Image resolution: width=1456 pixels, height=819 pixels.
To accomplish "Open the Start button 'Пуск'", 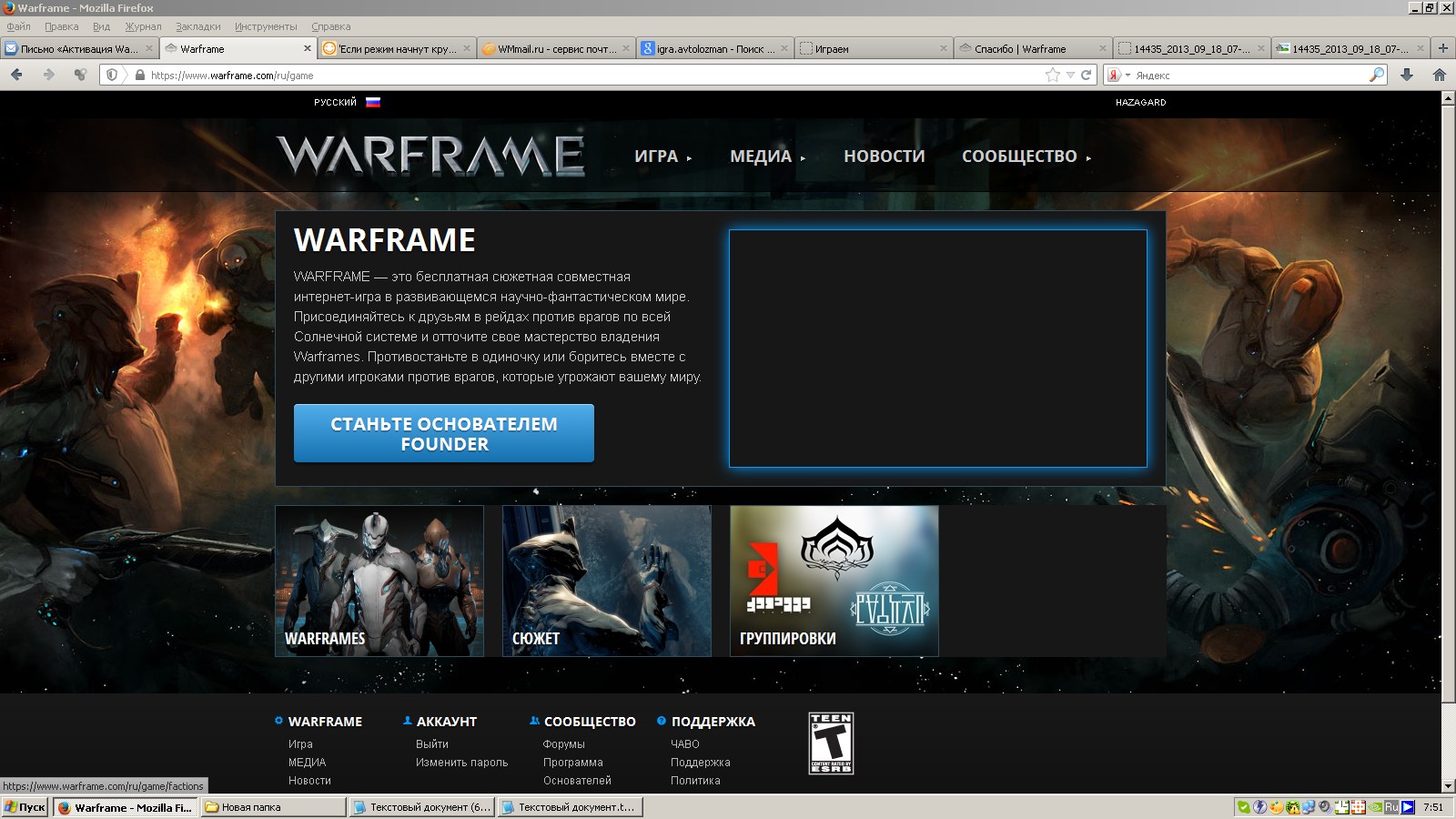I will tap(25, 806).
